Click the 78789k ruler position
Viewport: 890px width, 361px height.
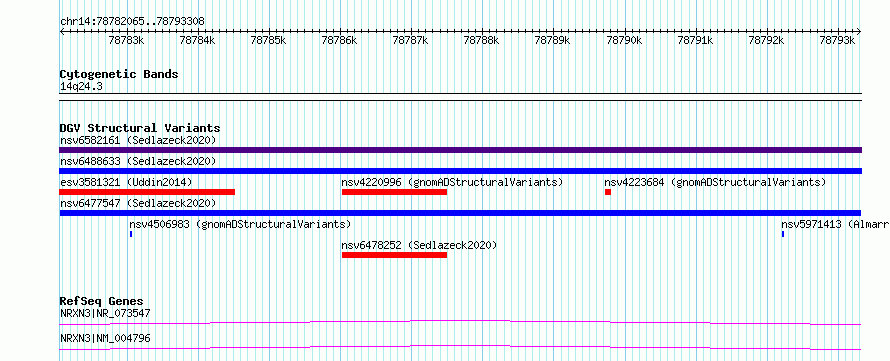pos(552,40)
